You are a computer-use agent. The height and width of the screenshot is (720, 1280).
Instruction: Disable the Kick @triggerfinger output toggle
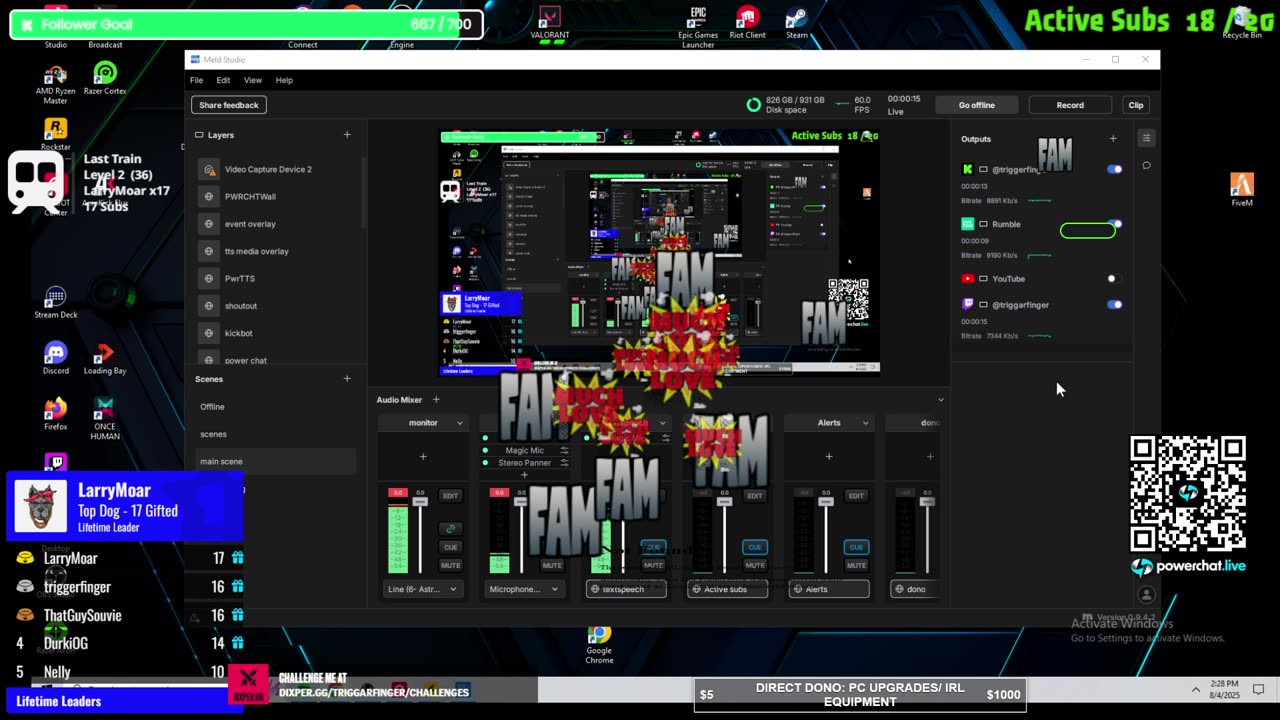point(1114,170)
